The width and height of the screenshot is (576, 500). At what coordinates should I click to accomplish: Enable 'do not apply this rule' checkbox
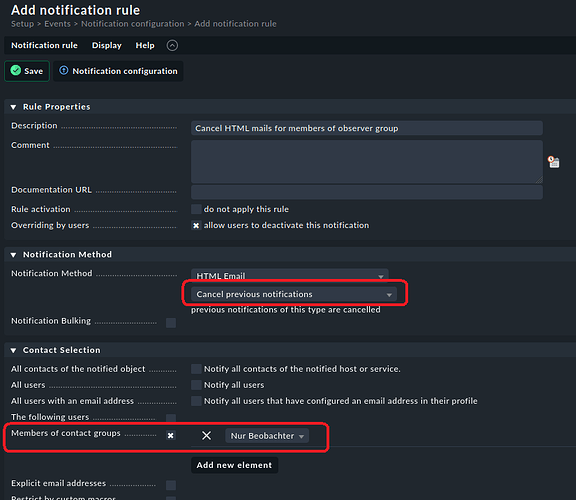tap(196, 209)
